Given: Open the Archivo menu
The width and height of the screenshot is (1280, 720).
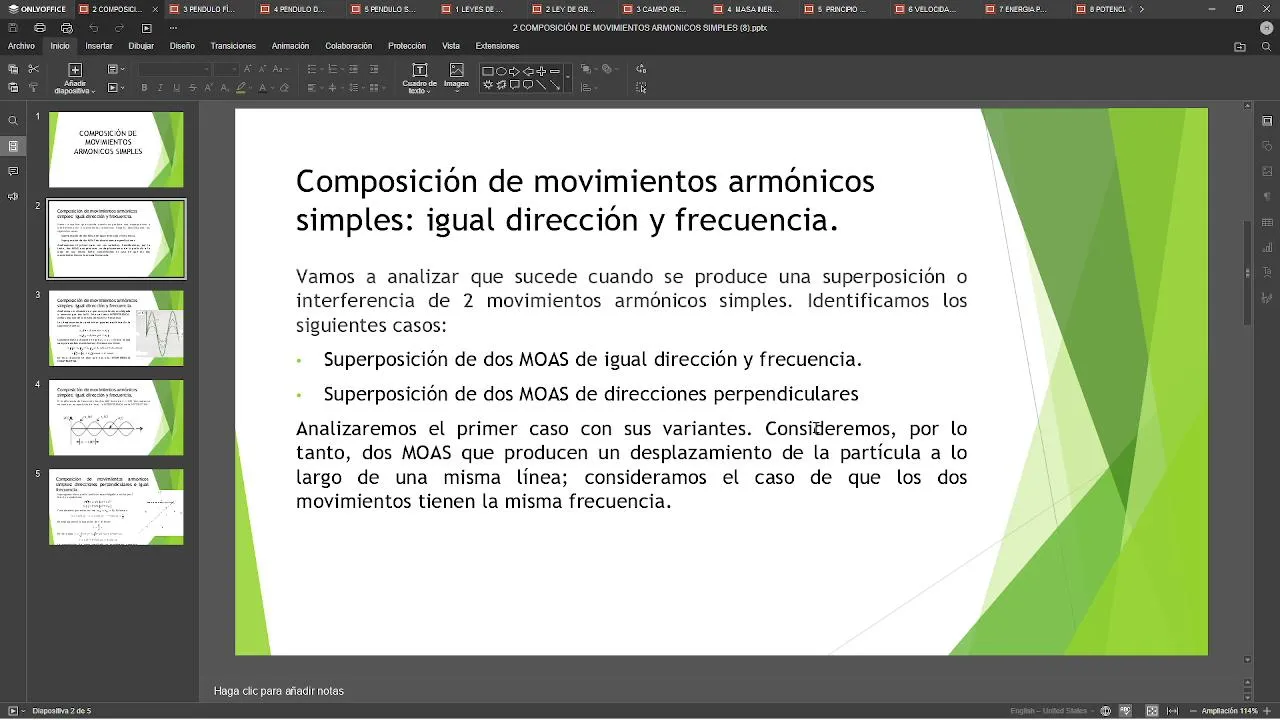Looking at the screenshot, I should [x=21, y=46].
